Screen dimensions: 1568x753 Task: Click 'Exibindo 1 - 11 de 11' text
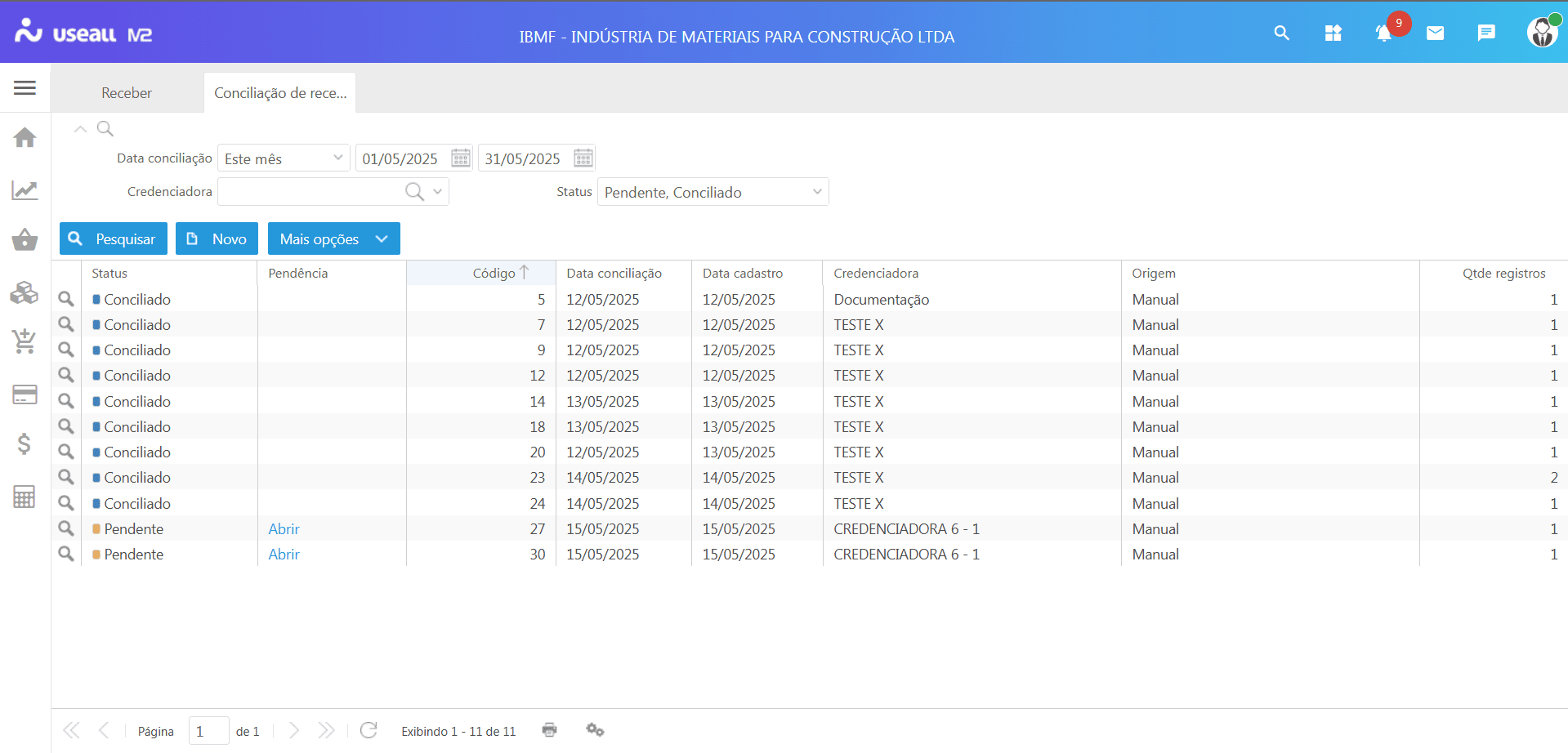(458, 731)
